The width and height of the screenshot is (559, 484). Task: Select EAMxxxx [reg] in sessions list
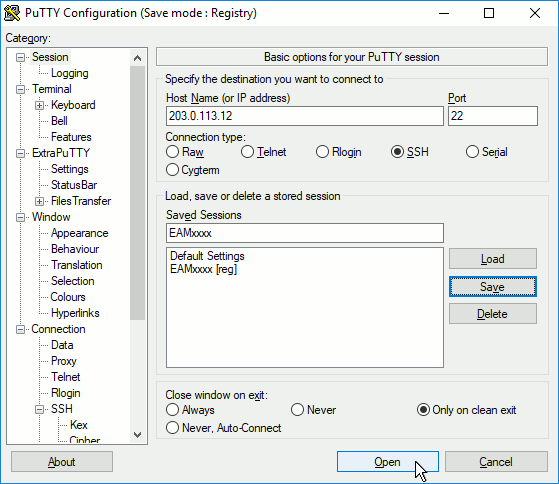coord(203,269)
